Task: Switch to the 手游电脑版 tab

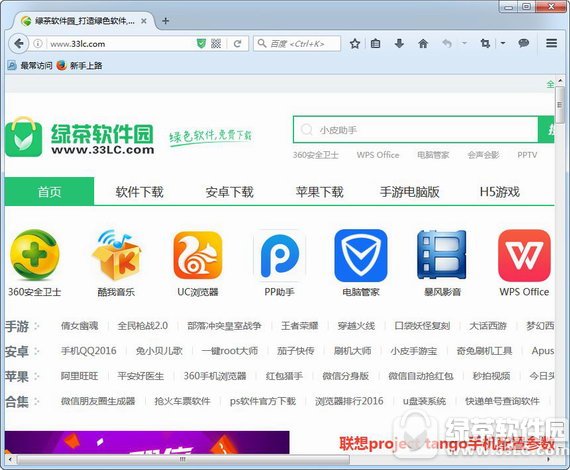Action: tap(410, 192)
